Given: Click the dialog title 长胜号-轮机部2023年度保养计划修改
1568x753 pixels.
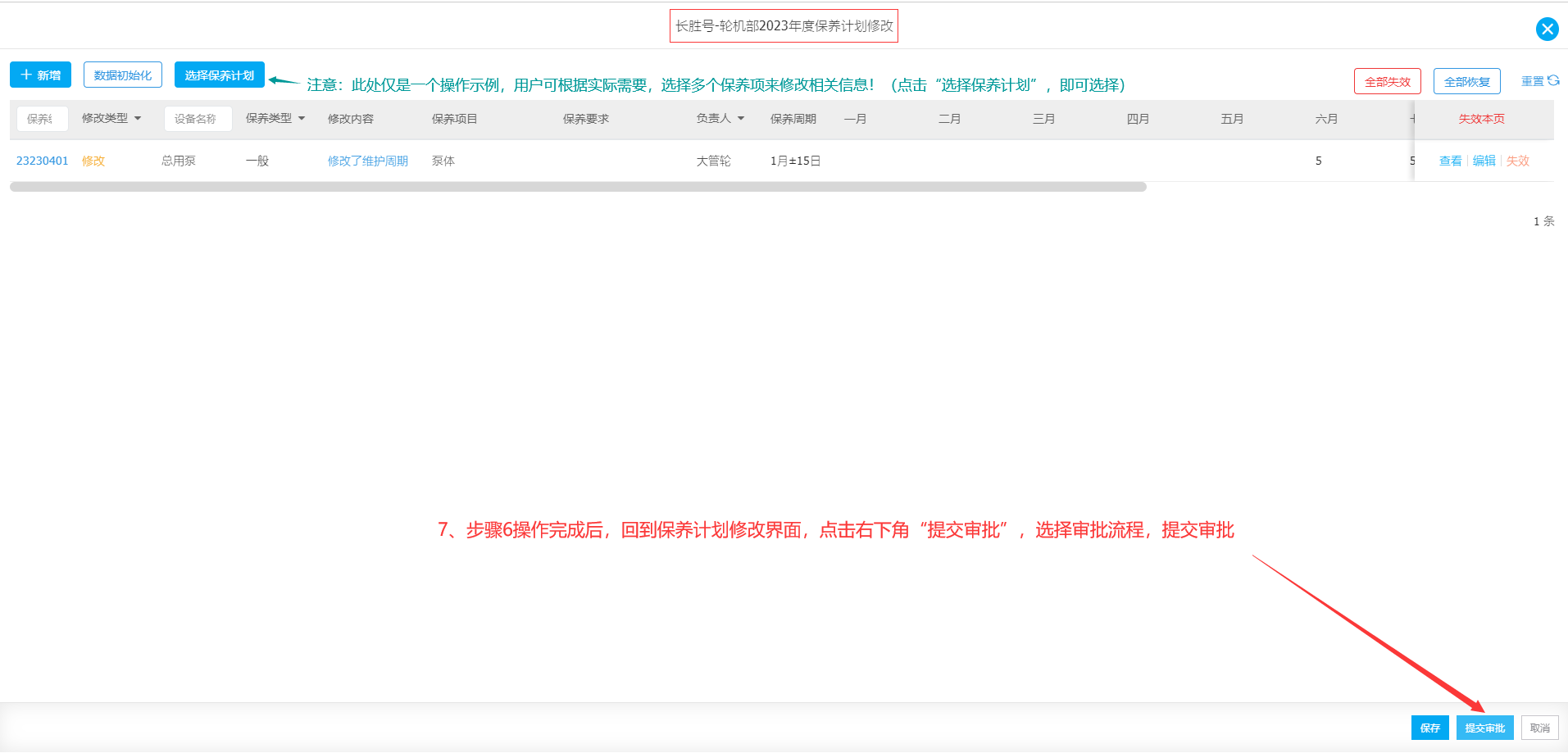Looking at the screenshot, I should (x=784, y=25).
